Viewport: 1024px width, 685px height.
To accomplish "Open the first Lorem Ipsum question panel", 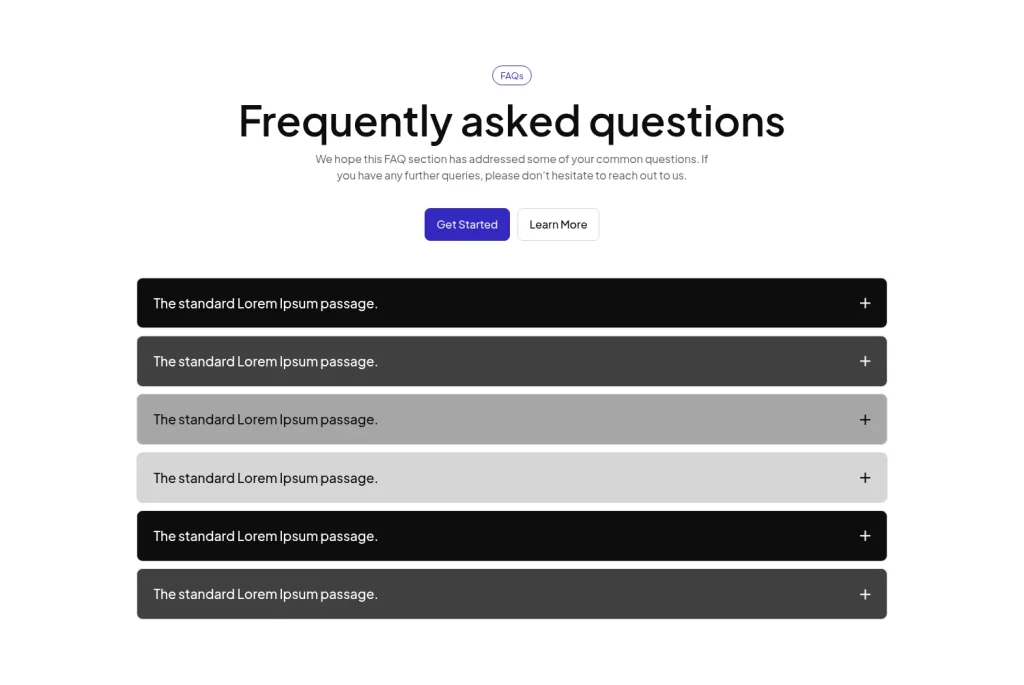I will tap(512, 303).
